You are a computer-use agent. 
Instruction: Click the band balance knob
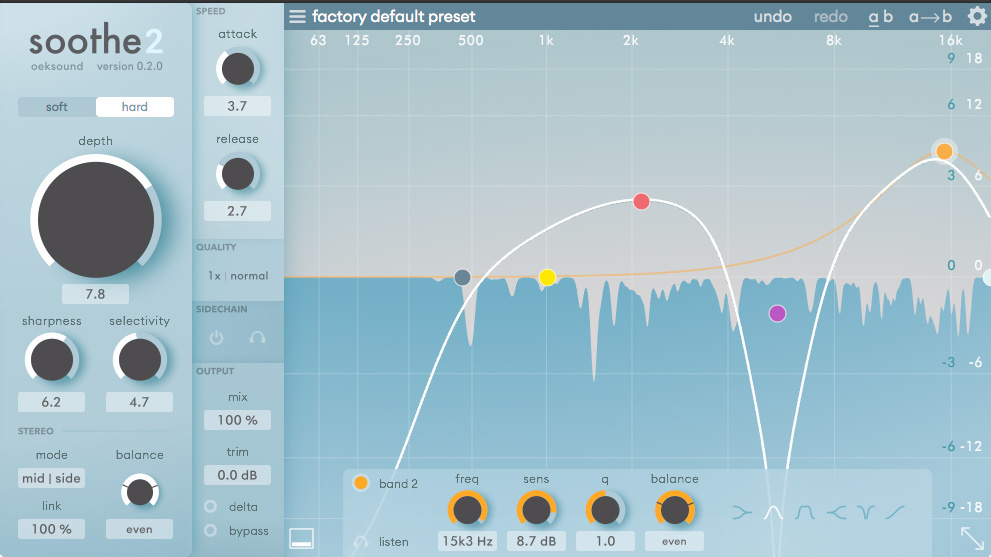click(x=674, y=510)
